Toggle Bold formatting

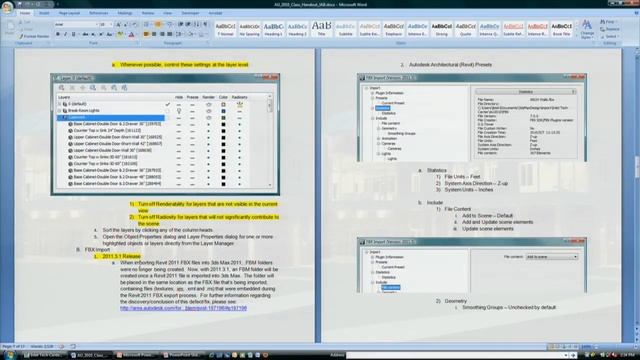[58, 34]
